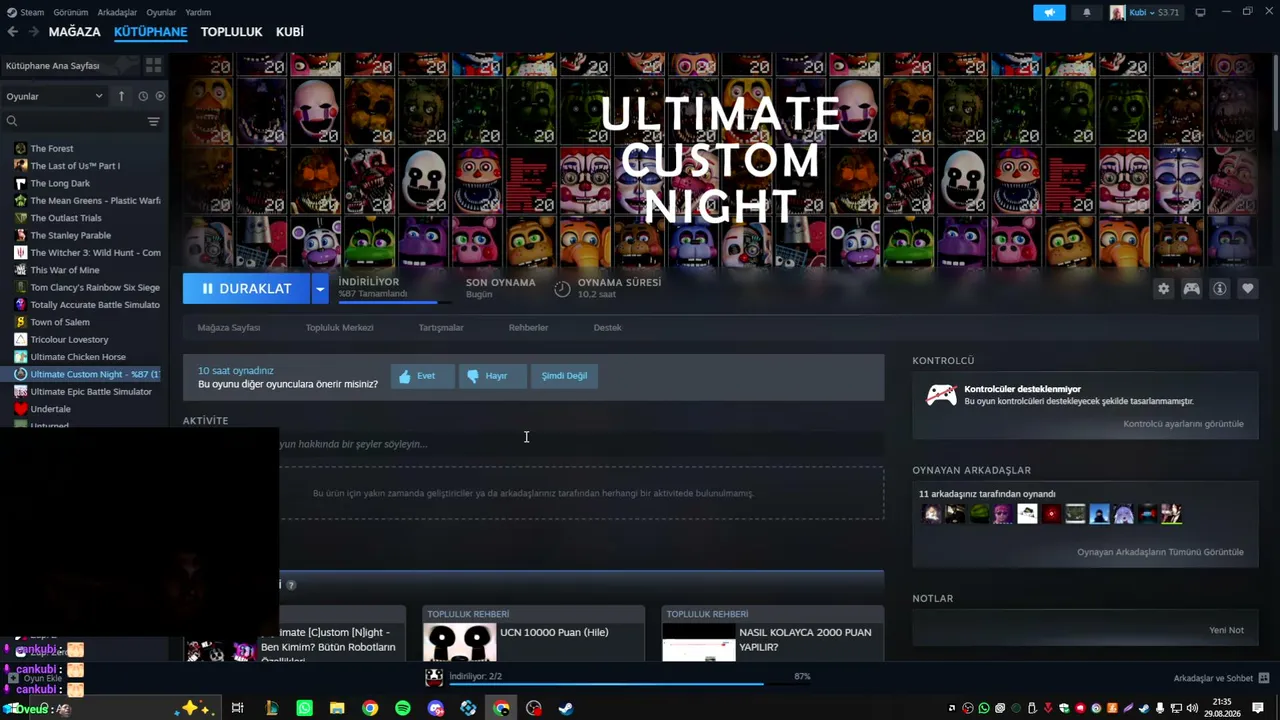The width and height of the screenshot is (1280, 720).
Task: Open the Arkadaşlar menu
Action: (x=117, y=12)
